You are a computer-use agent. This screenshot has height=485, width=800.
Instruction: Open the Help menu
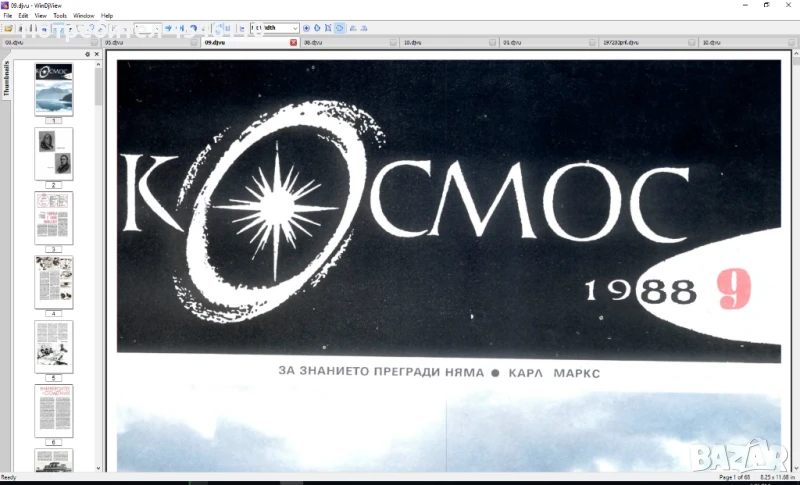click(x=107, y=16)
